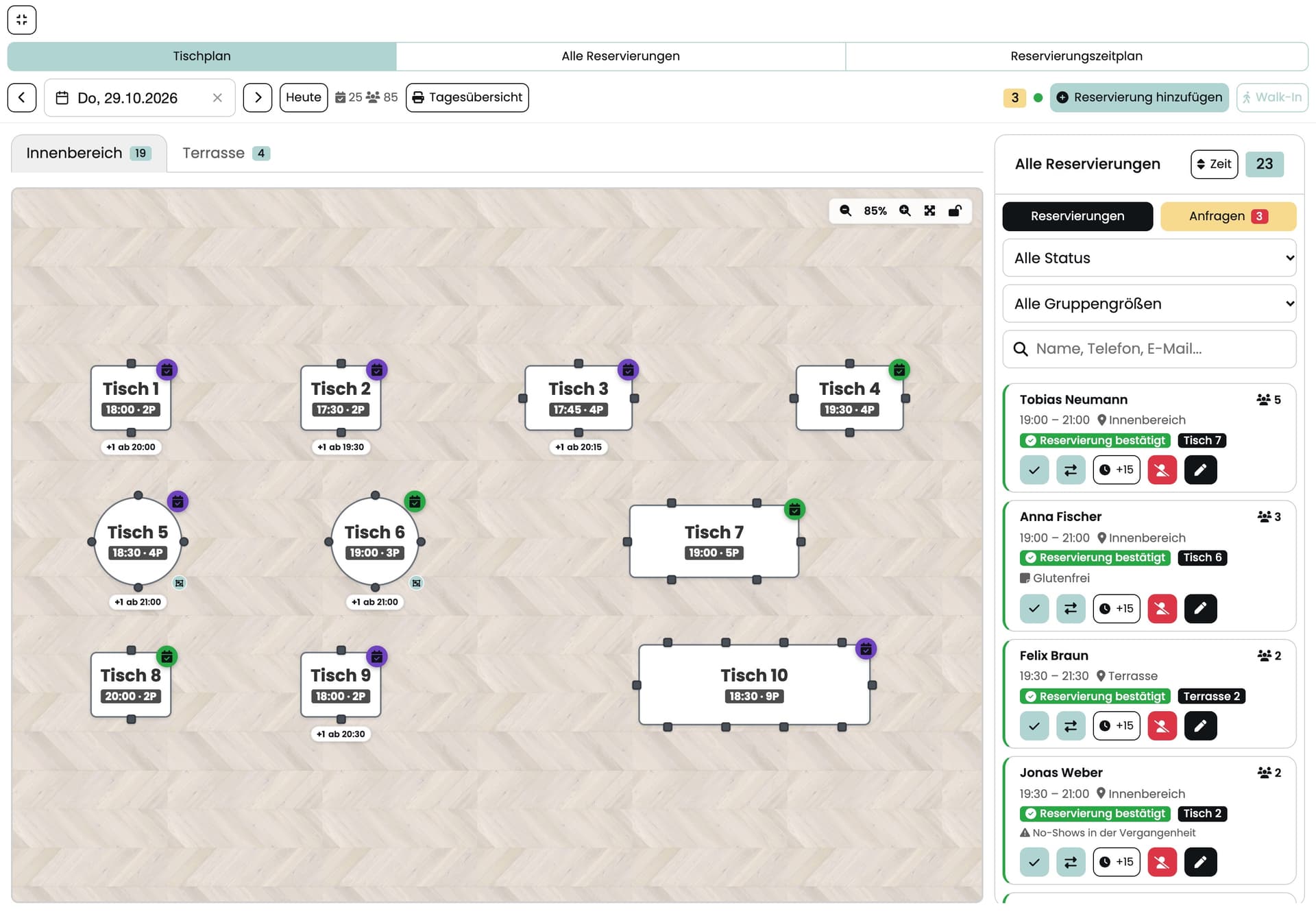
Task: Click the purple calendar badge on Tisch 3
Action: 629,370
